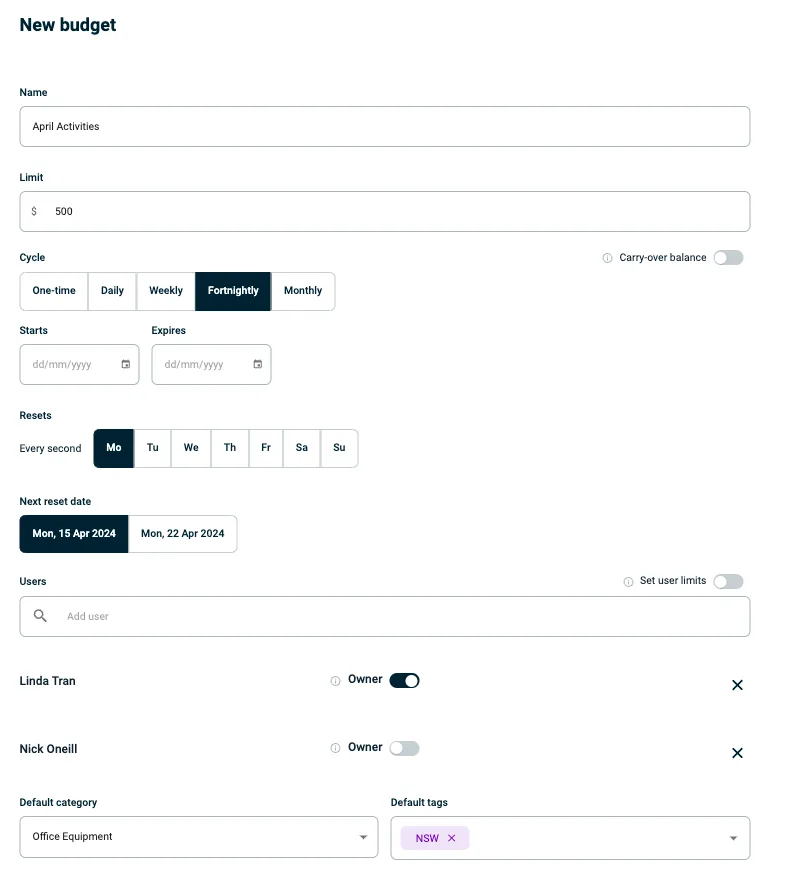
Task: Click info icon next to Nick Oneill's Owner
Action: (x=335, y=748)
